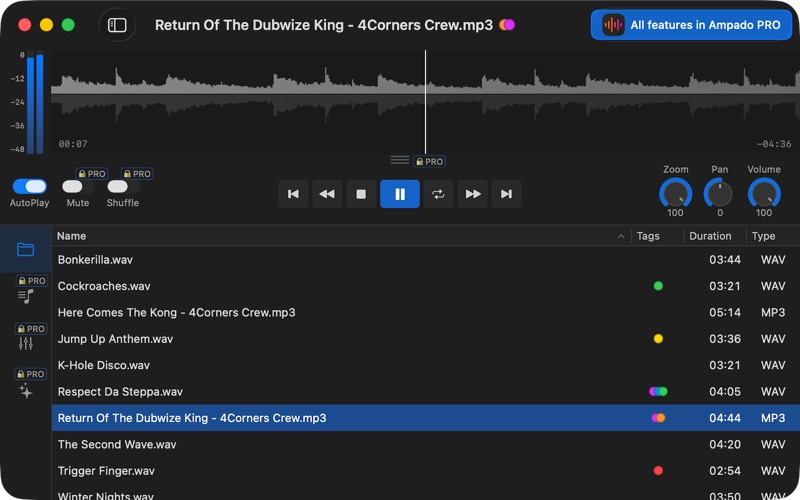Image resolution: width=800 pixels, height=500 pixels.
Task: Click the level meter bars
Action: coord(35,102)
